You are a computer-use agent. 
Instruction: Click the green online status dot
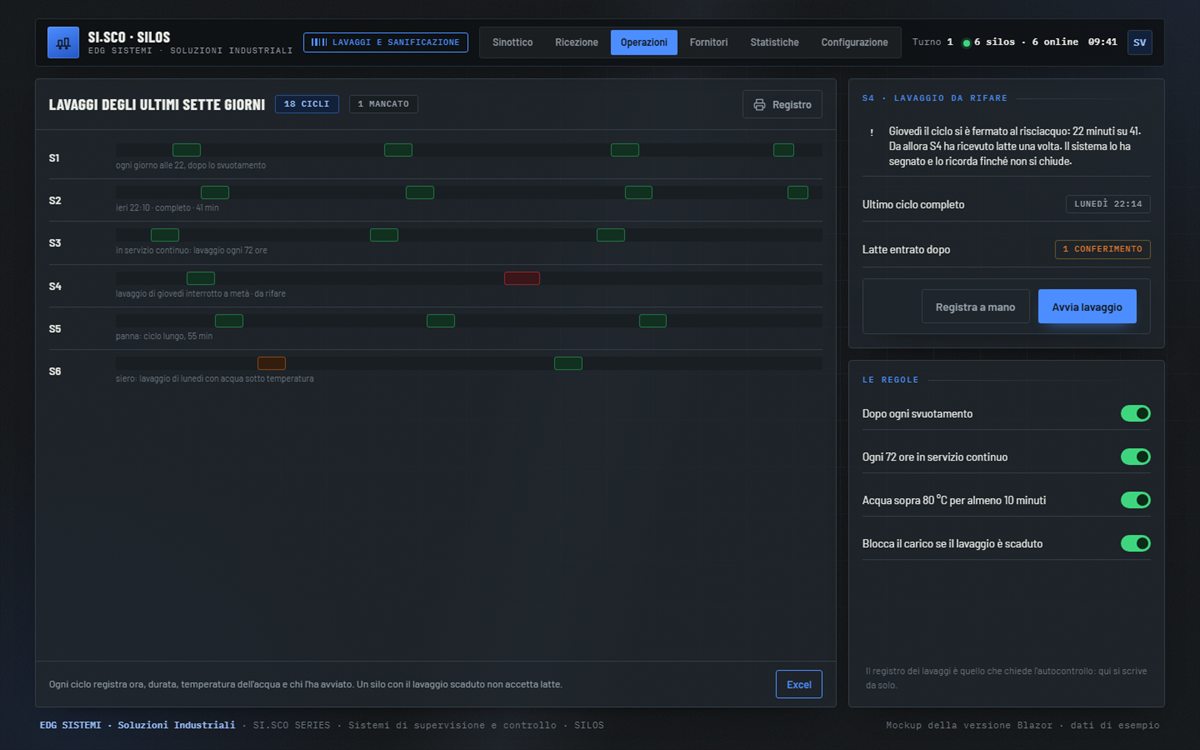(966, 43)
